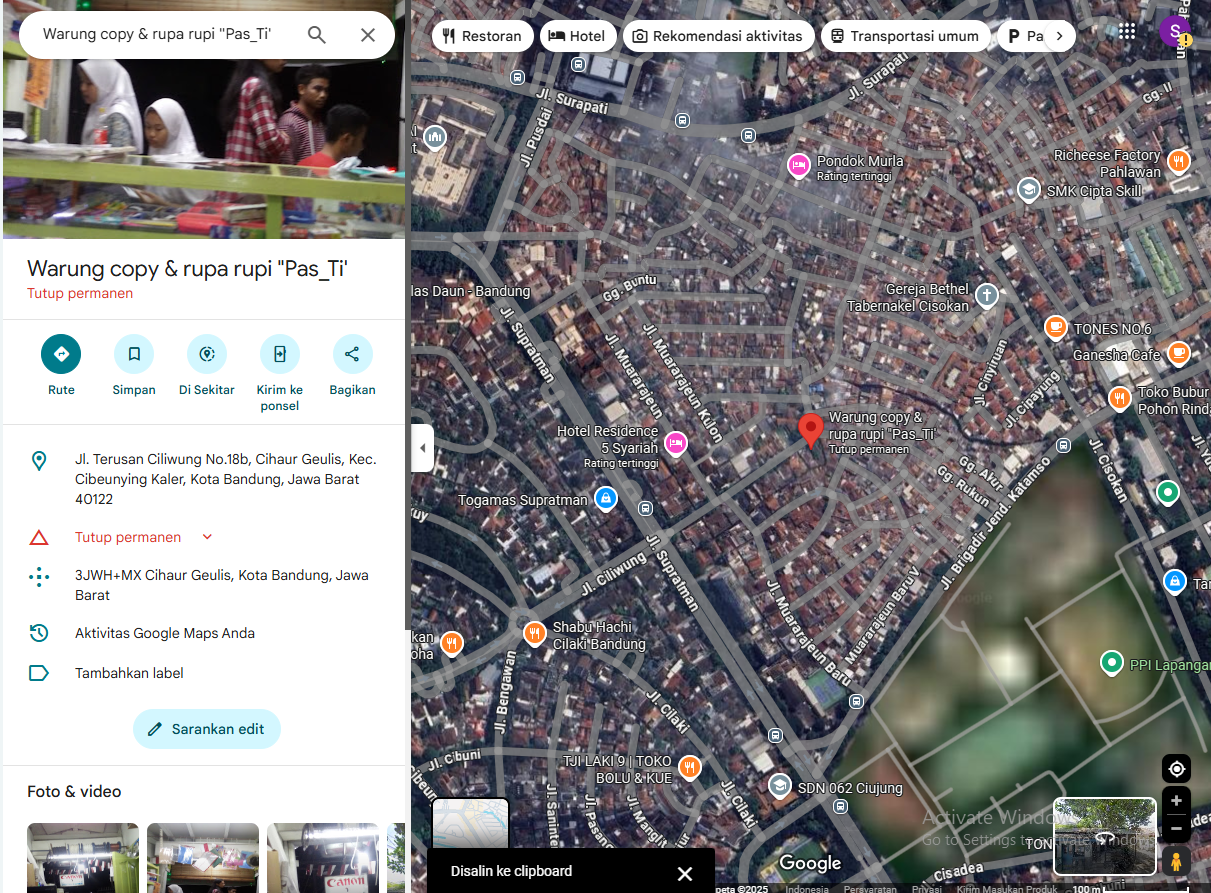Open Aktivitas Google Maps Anda
1211x893 pixels.
203,633
